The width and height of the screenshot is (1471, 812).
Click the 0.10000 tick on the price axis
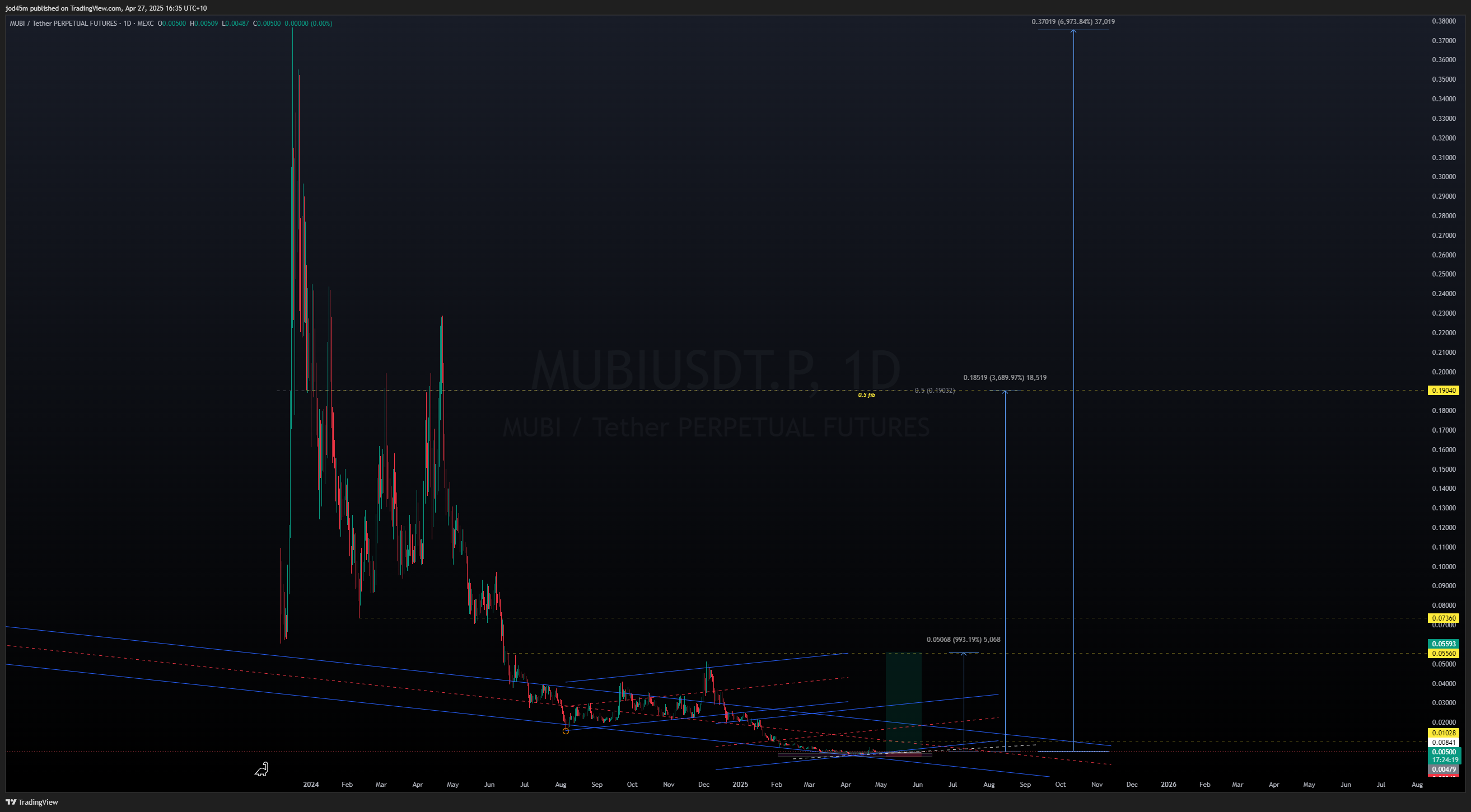tap(1444, 567)
